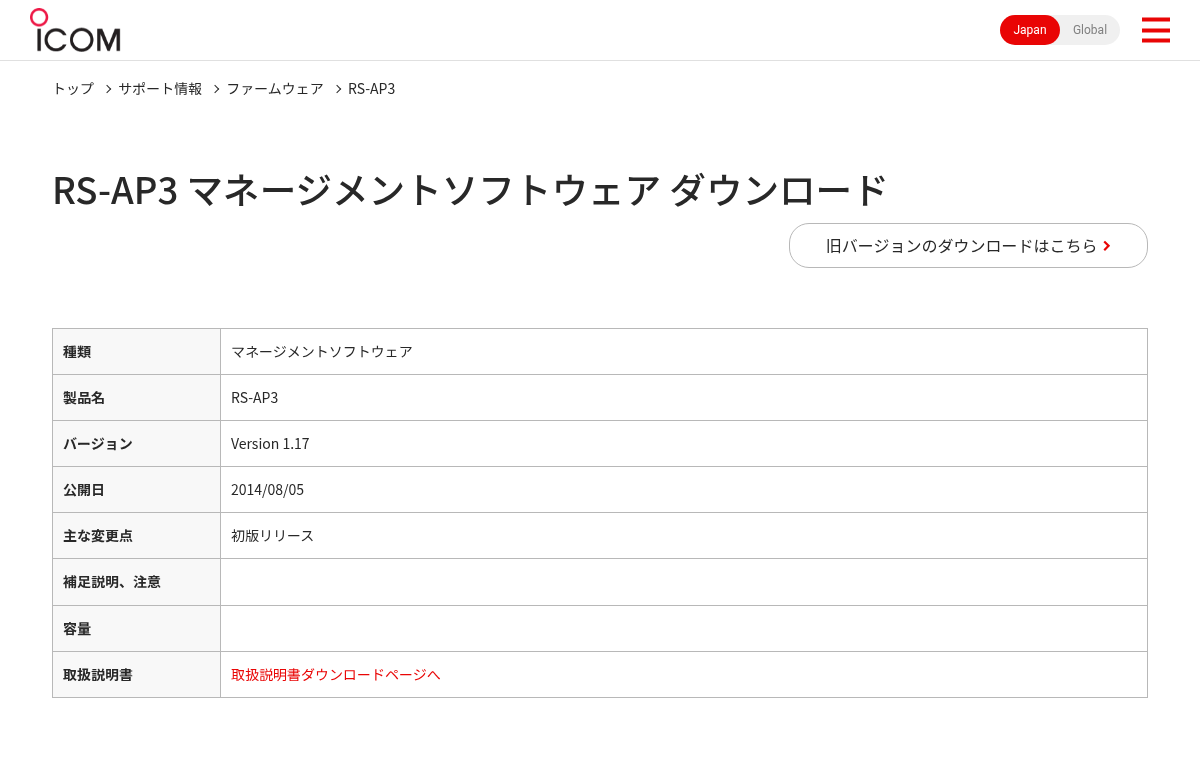Go to トップ in the breadcrumb
1200x757 pixels.
coord(73,88)
